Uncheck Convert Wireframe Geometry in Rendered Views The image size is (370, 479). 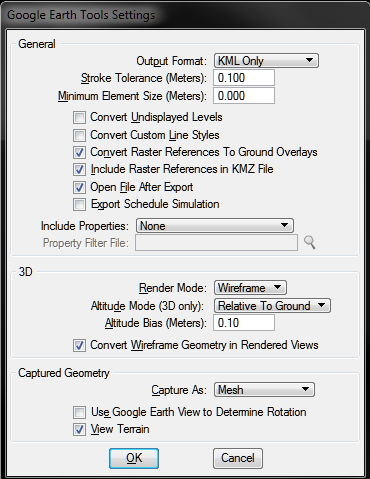click(79, 345)
